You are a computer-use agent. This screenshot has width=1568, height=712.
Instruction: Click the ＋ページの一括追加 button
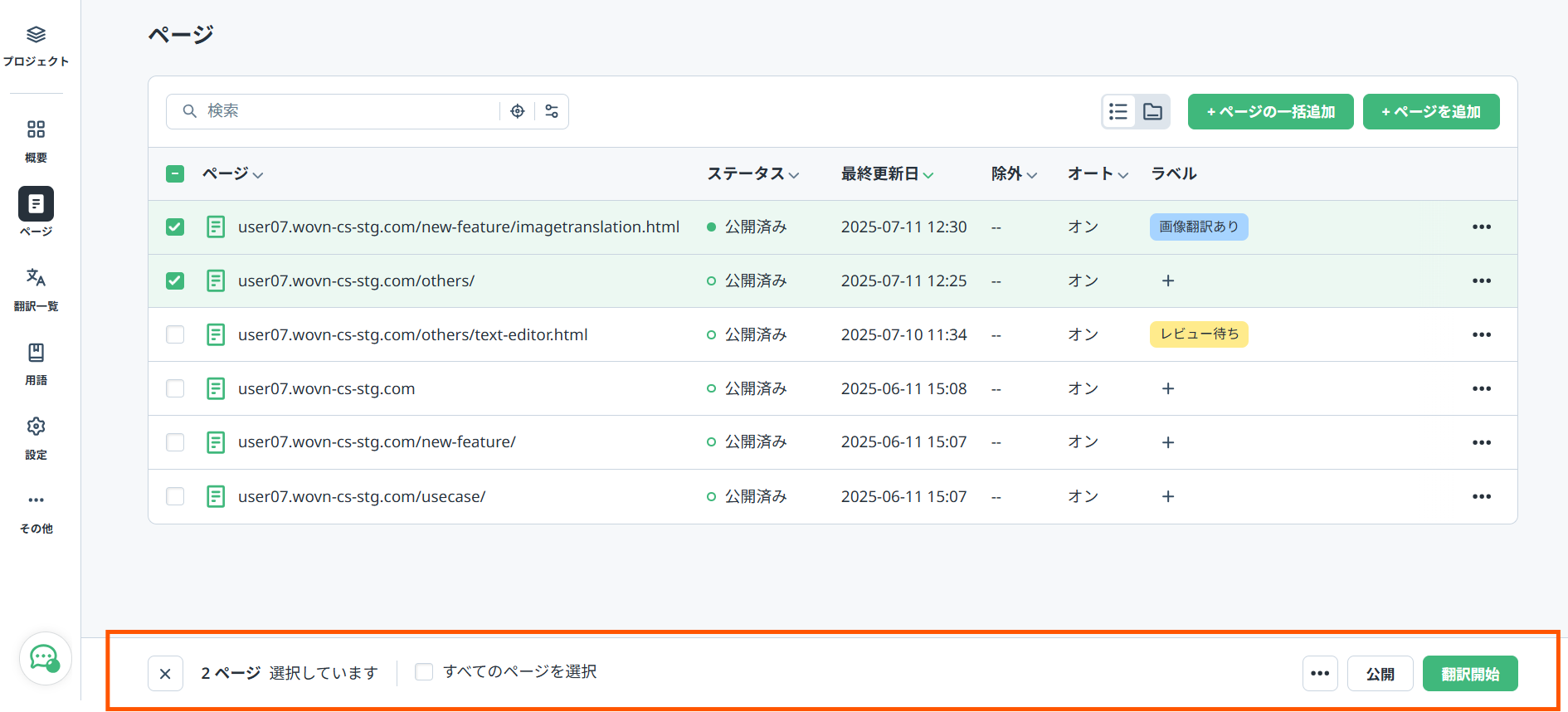[x=1270, y=112]
